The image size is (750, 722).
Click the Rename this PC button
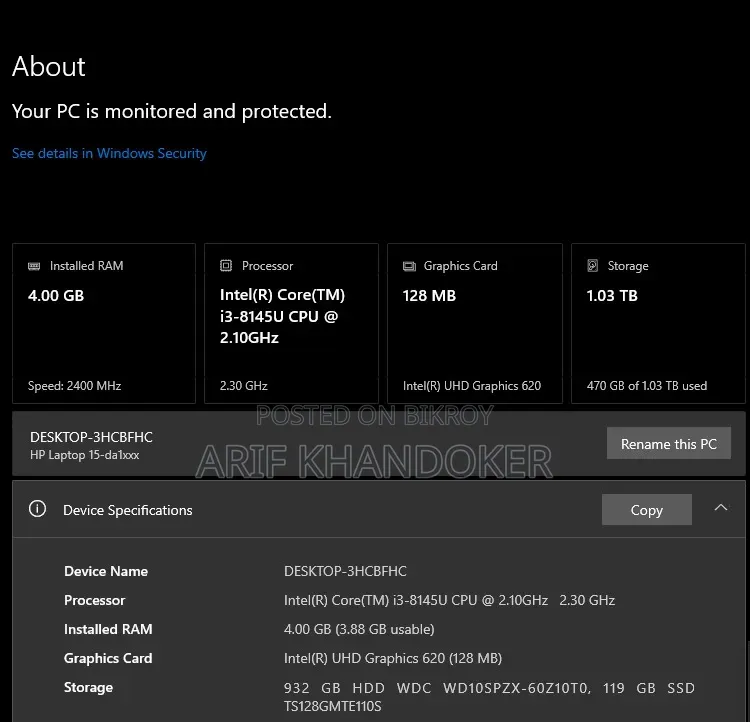pyautogui.click(x=669, y=444)
